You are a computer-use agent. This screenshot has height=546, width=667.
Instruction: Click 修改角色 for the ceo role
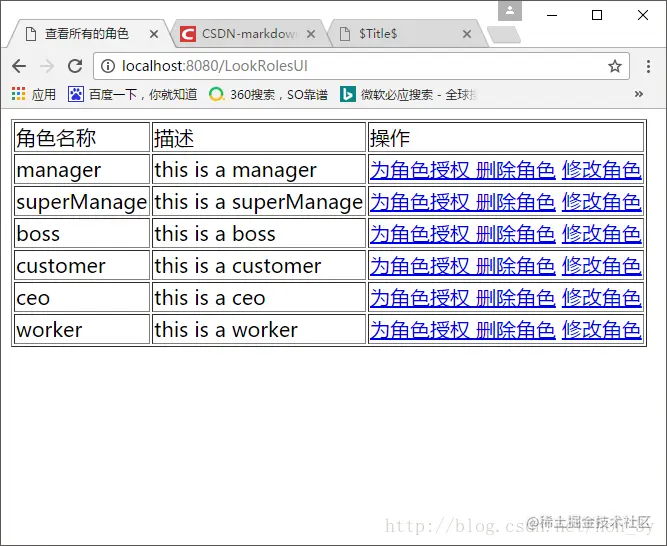[601, 298]
